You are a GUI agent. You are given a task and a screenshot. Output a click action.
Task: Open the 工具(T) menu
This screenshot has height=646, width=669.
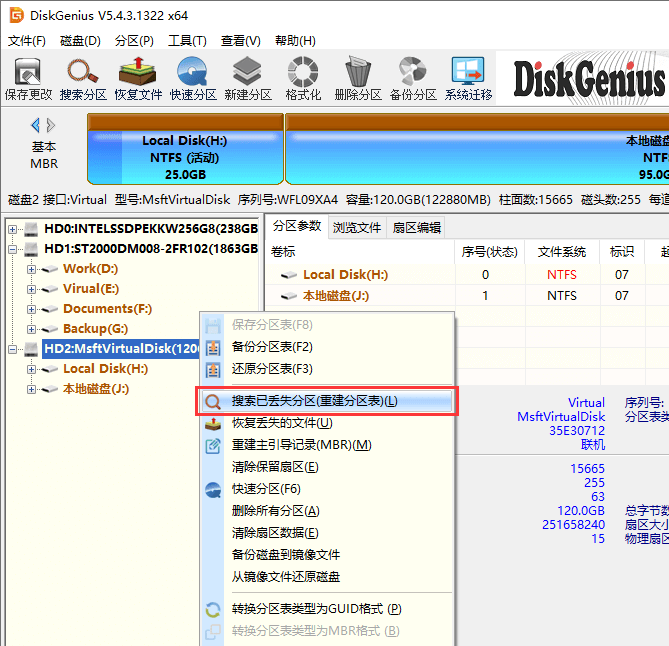tap(186, 41)
